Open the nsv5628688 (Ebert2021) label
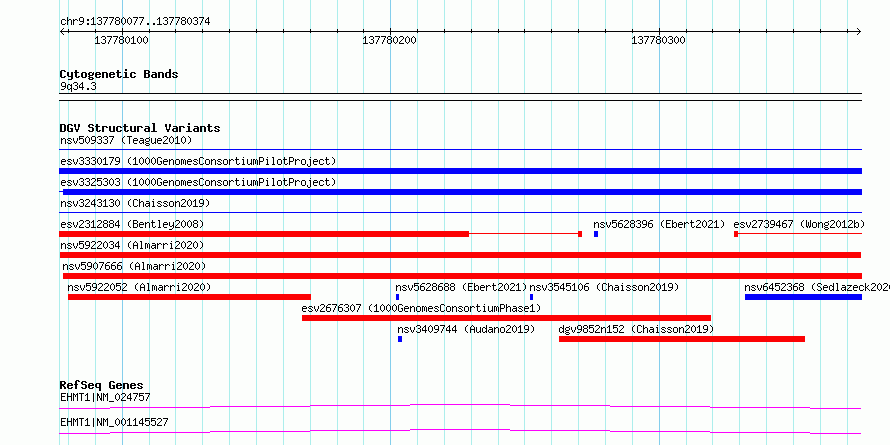890x445 pixels. tap(461, 287)
